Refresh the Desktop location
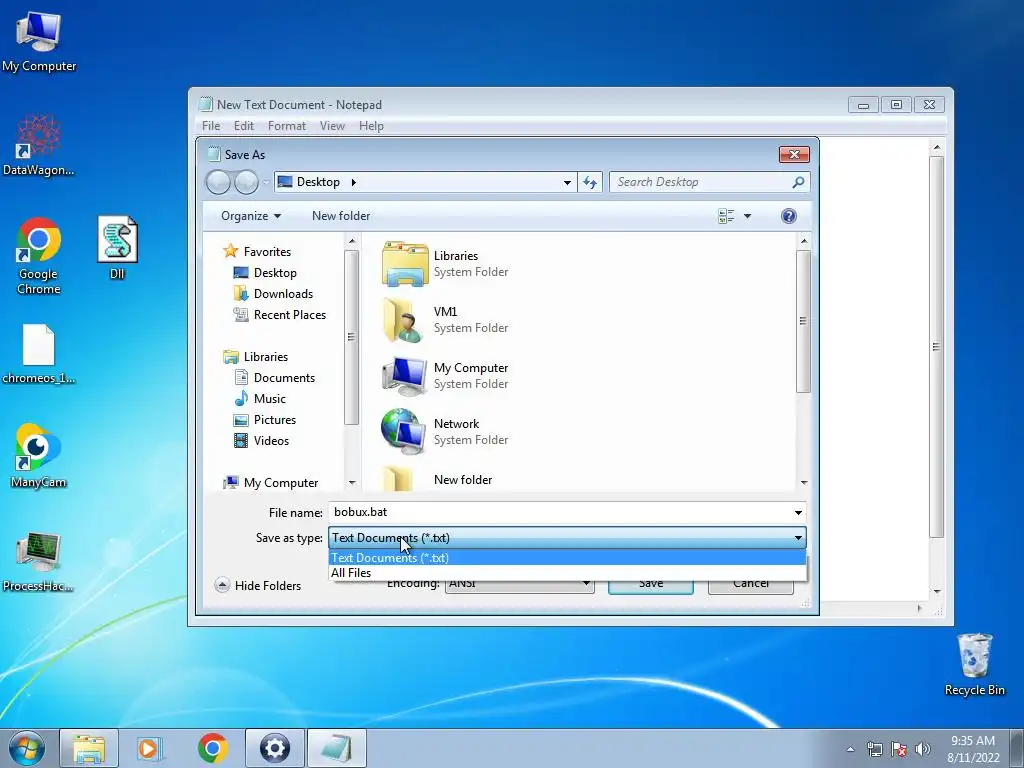This screenshot has width=1024, height=768. pyautogui.click(x=590, y=182)
